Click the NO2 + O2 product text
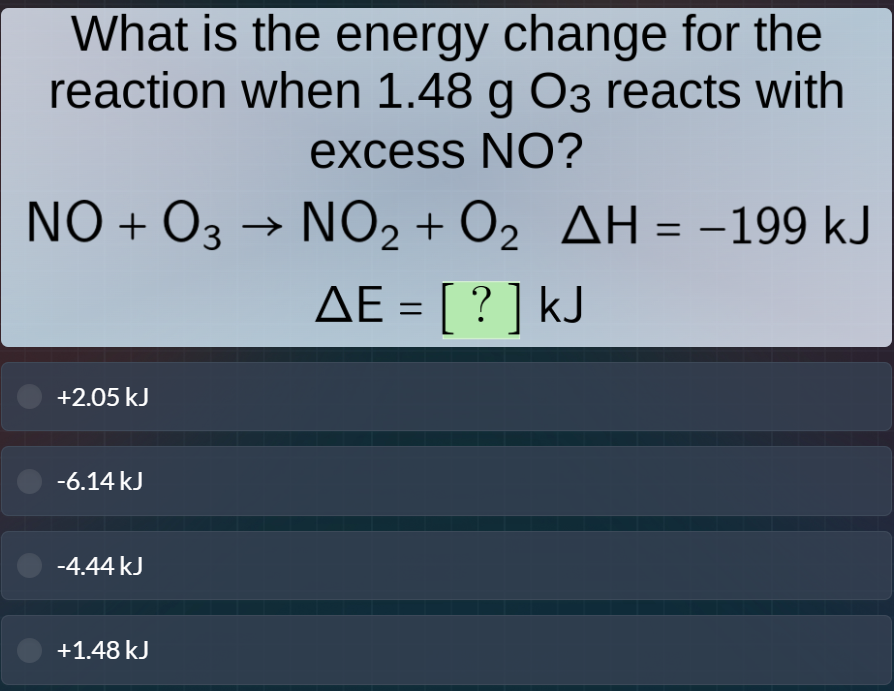The image size is (894, 691). 410,227
